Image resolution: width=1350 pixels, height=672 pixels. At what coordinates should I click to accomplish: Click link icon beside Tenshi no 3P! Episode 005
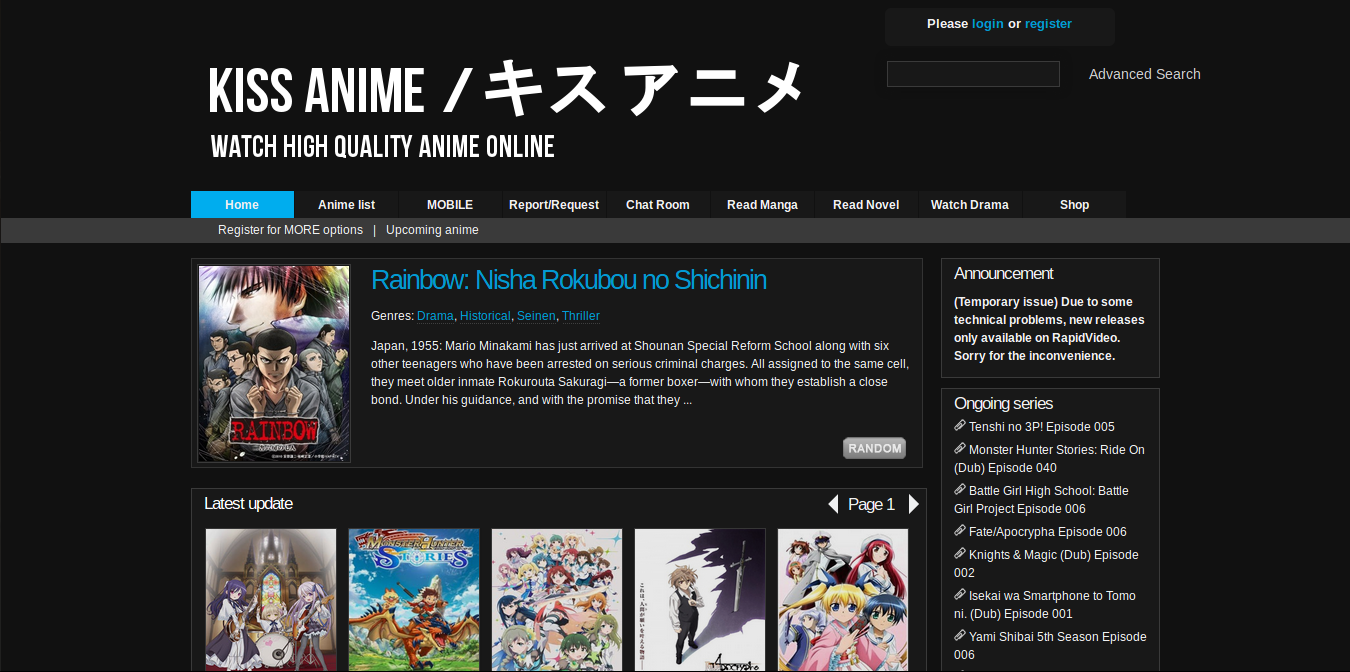click(960, 426)
